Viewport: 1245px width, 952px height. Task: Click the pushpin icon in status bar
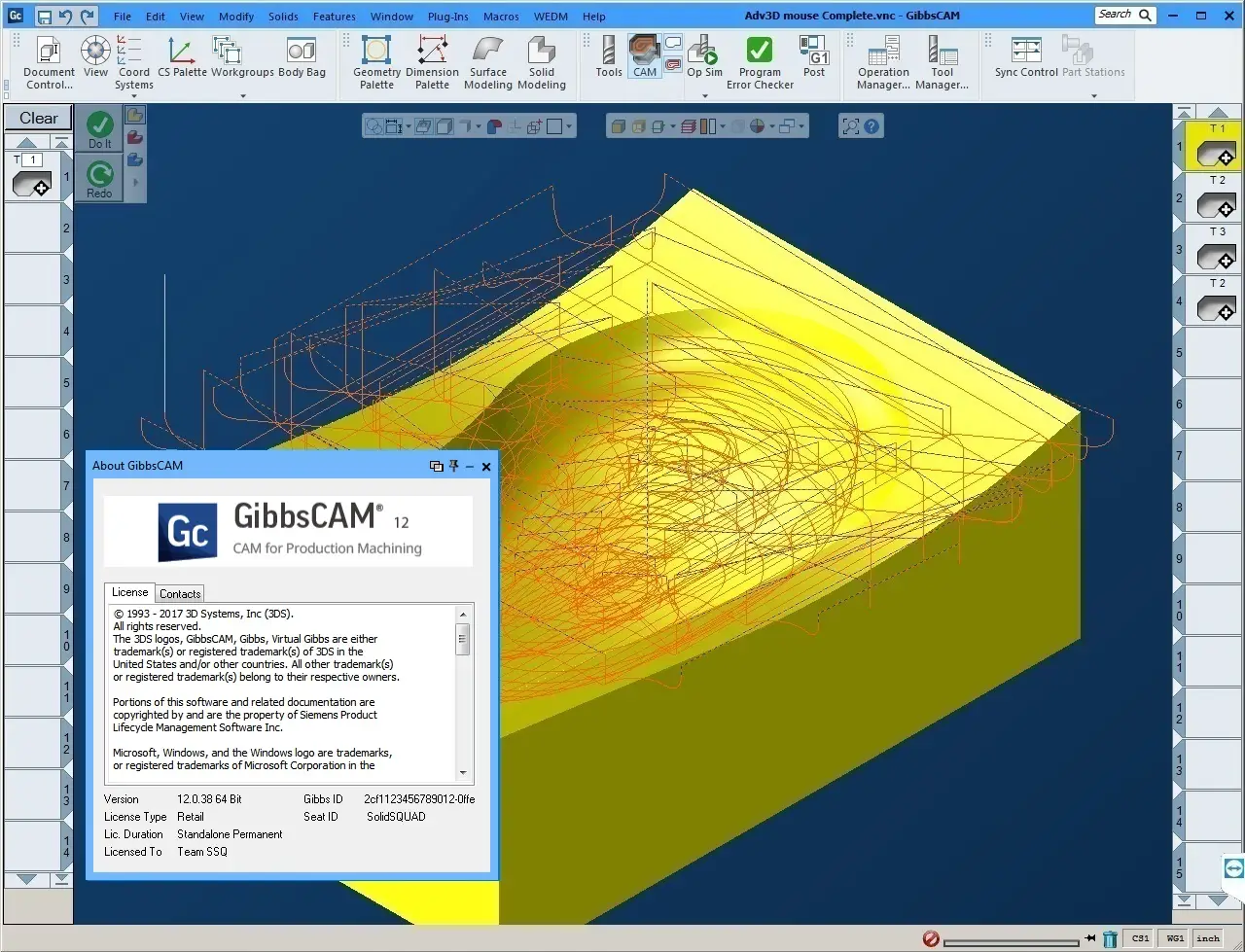(x=1091, y=939)
